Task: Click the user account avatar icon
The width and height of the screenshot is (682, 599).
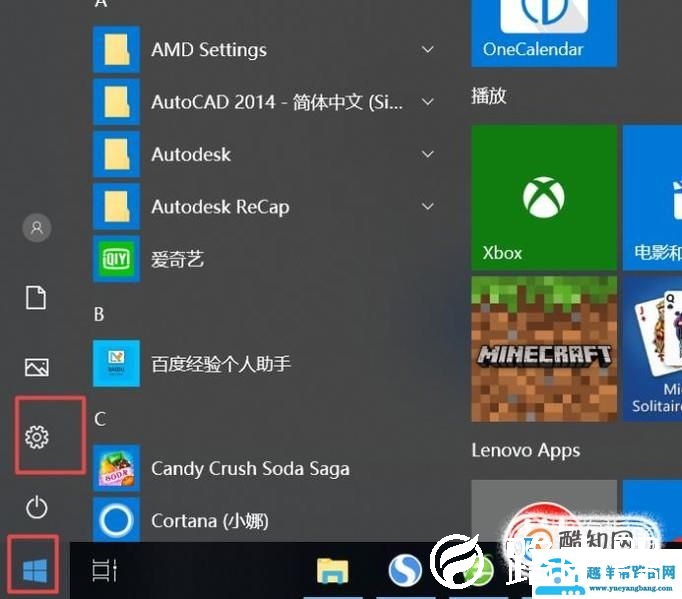Action: click(x=37, y=228)
